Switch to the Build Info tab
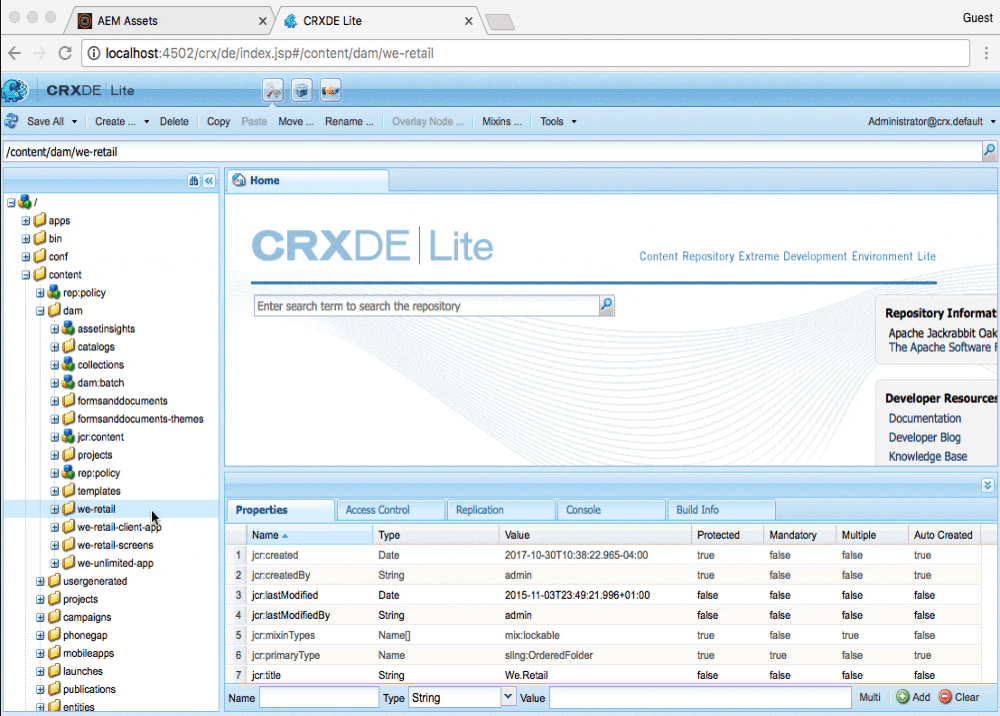Image resolution: width=1000 pixels, height=716 pixels. pyautogui.click(x=721, y=510)
